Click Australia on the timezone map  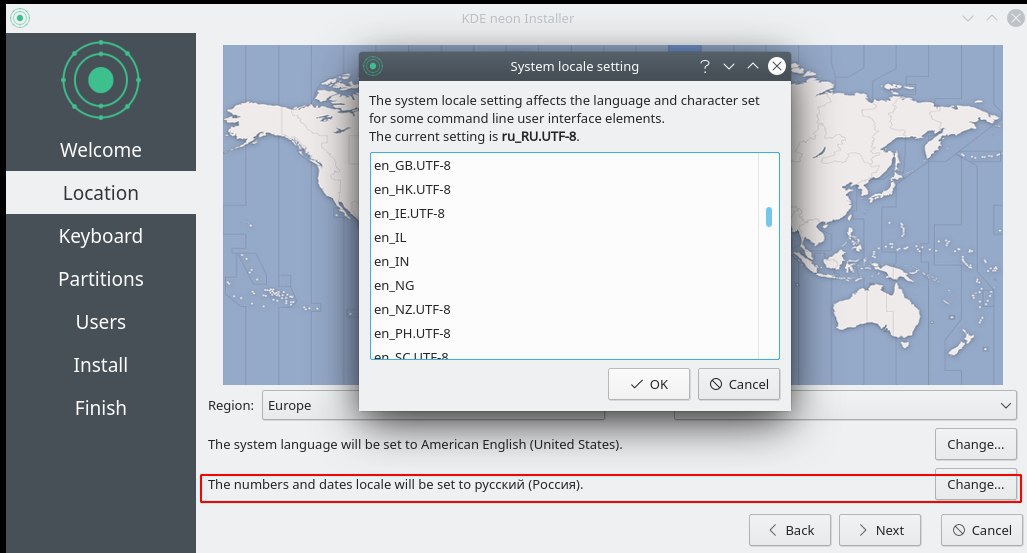pyautogui.click(x=878, y=315)
